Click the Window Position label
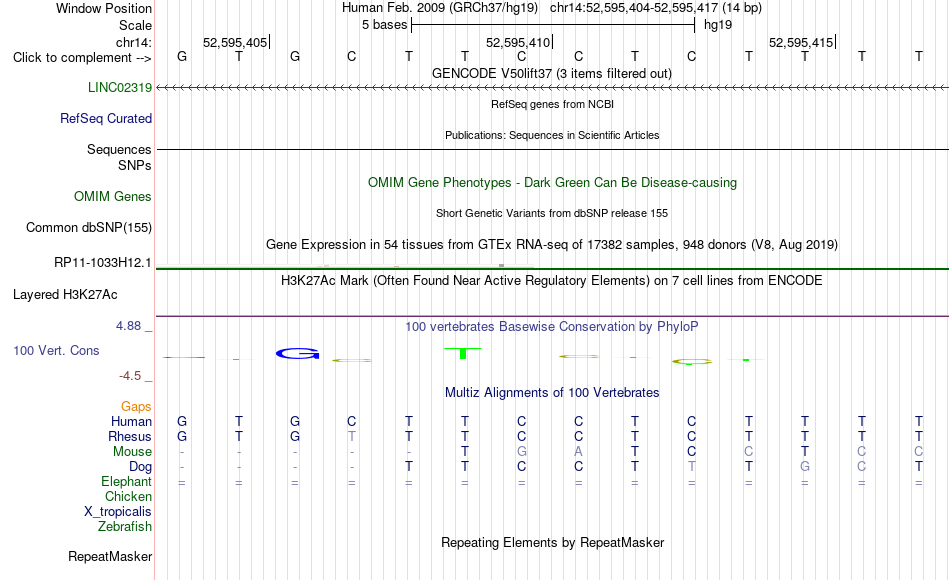 point(104,8)
